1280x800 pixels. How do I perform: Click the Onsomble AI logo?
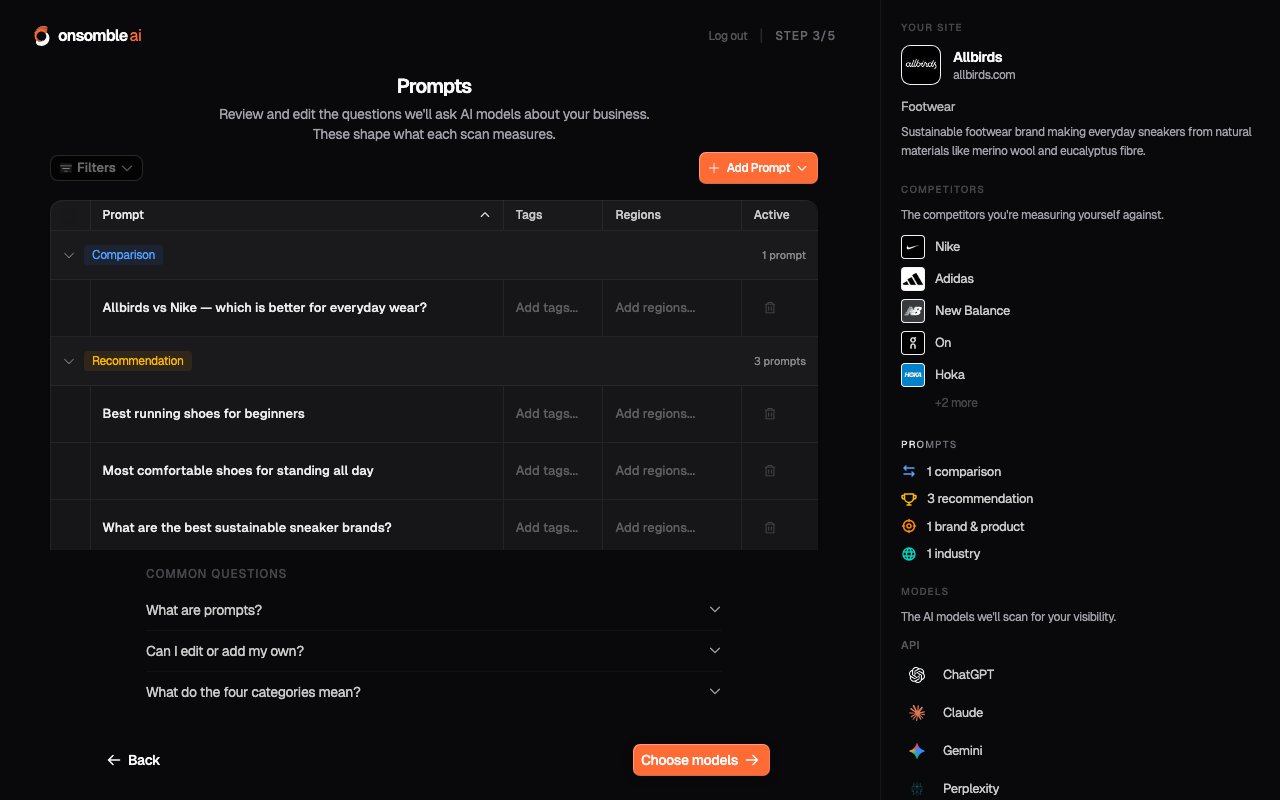click(x=88, y=36)
